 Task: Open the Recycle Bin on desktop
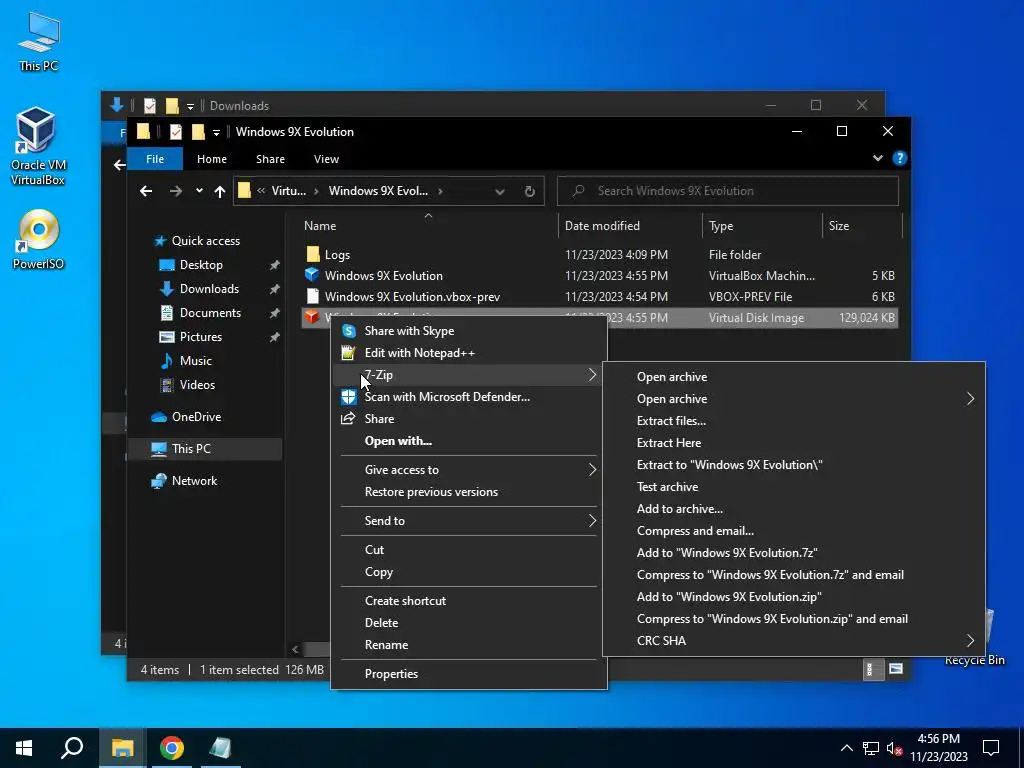coord(974,637)
